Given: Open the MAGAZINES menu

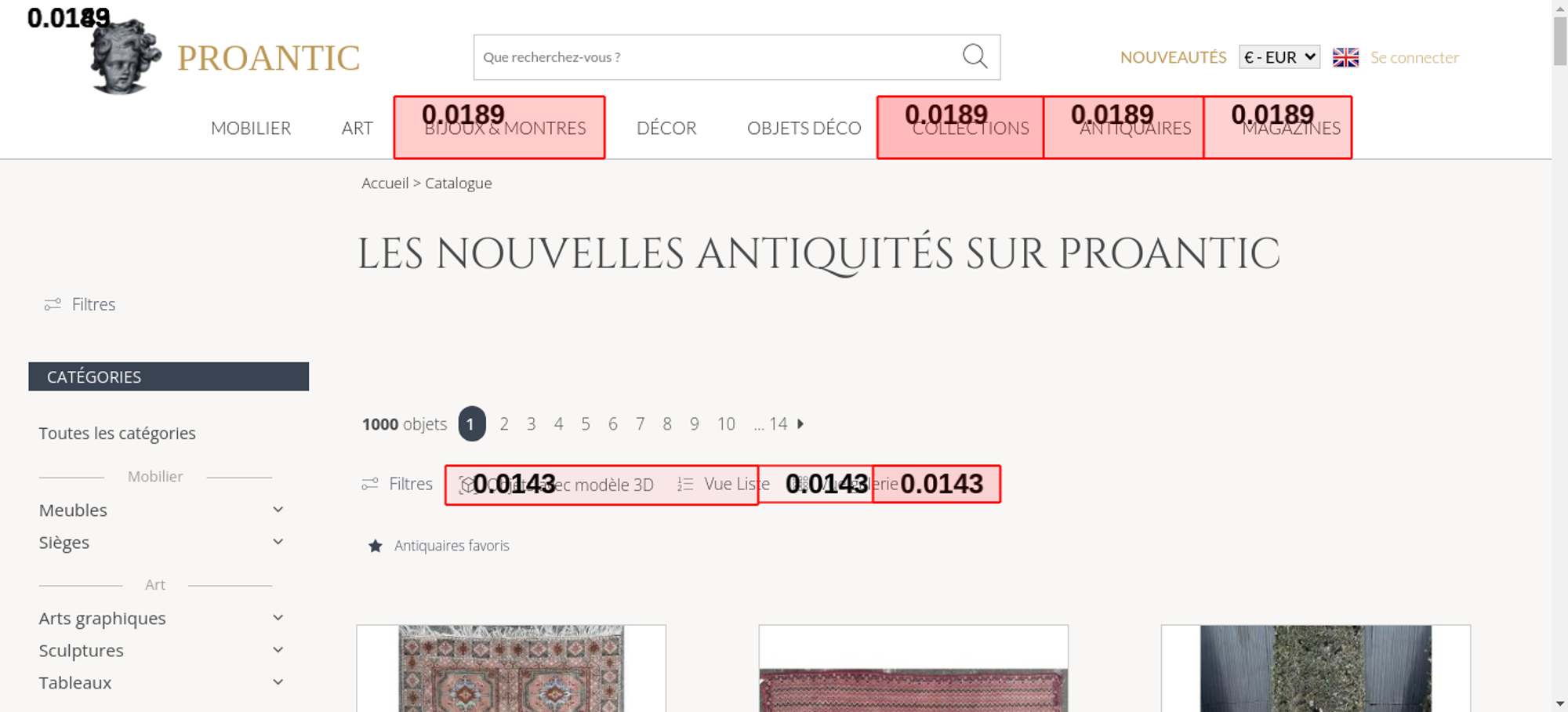Looking at the screenshot, I should [x=1291, y=128].
